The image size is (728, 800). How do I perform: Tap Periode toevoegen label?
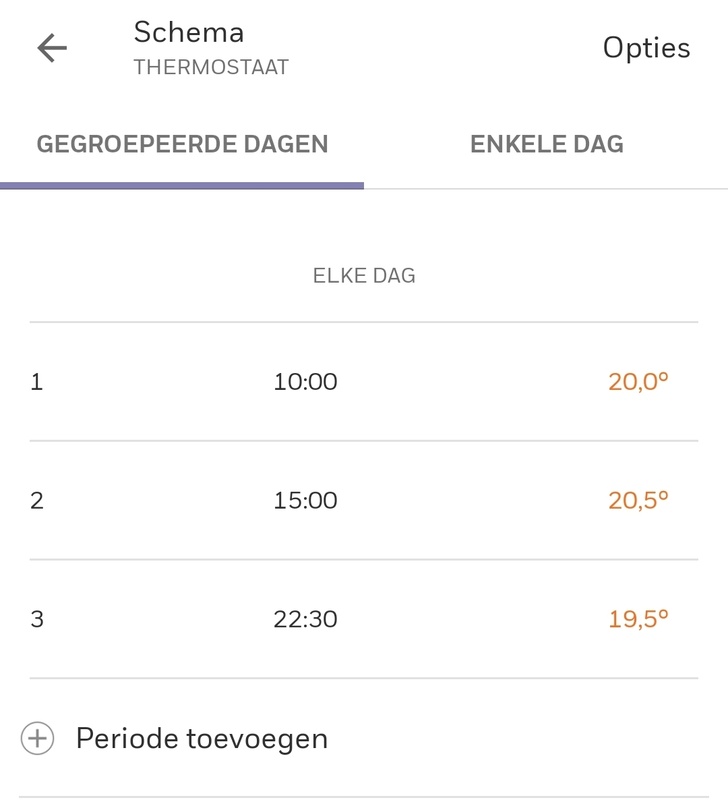pos(202,739)
